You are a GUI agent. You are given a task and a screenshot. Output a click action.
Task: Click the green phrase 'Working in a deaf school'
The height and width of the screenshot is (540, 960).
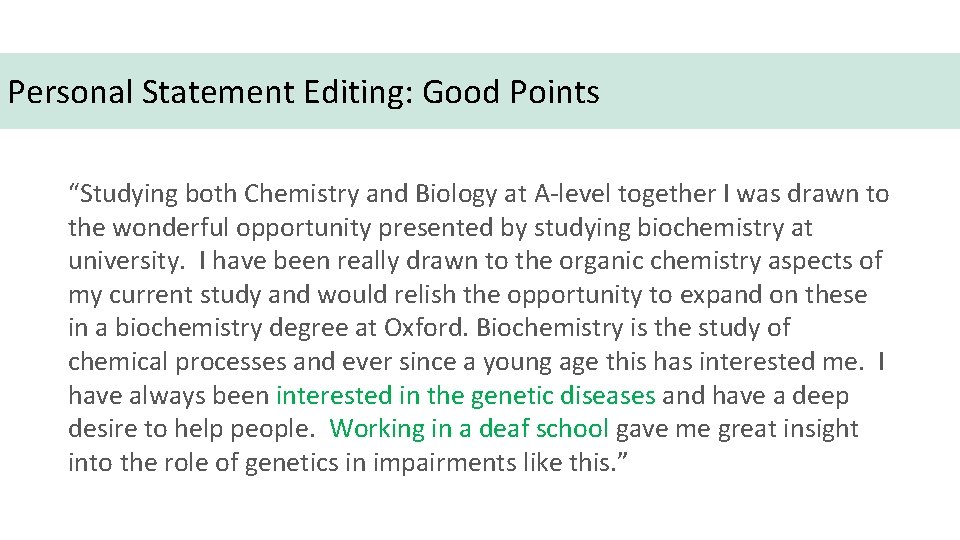[468, 429]
